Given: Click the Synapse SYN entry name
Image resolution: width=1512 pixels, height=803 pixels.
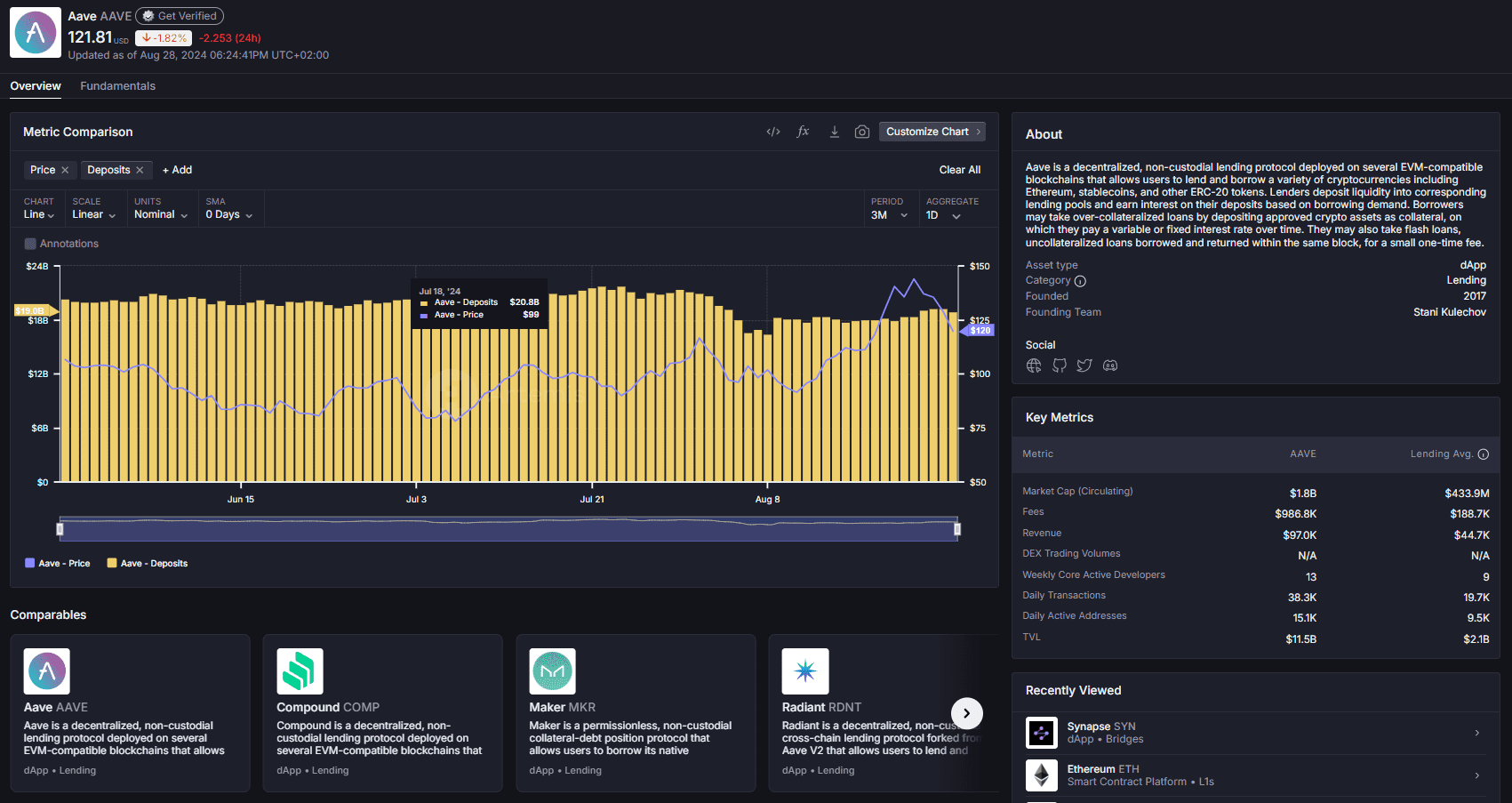Looking at the screenshot, I should point(1101,727).
